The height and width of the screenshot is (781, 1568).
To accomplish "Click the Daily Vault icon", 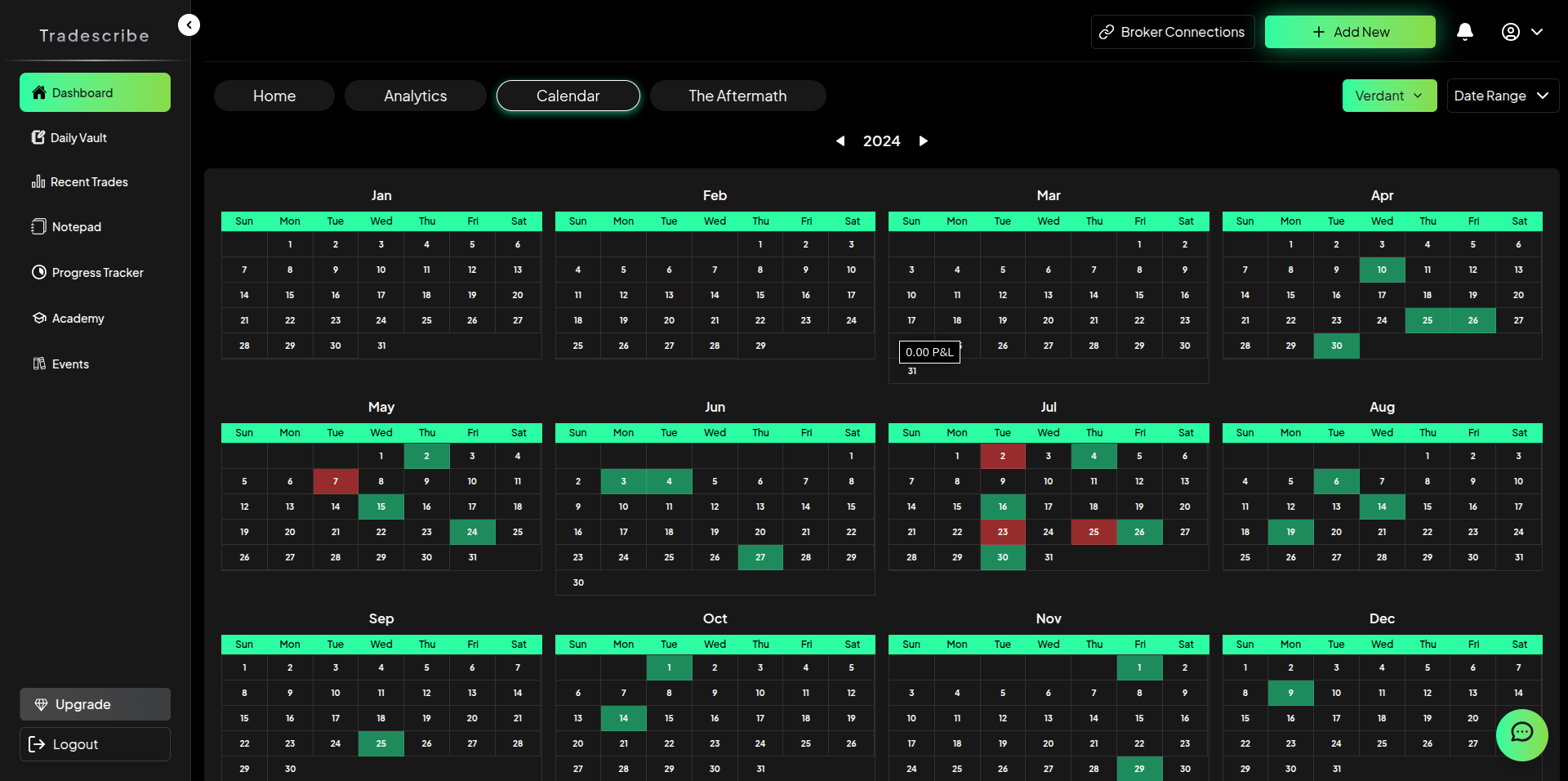I will (38, 137).
